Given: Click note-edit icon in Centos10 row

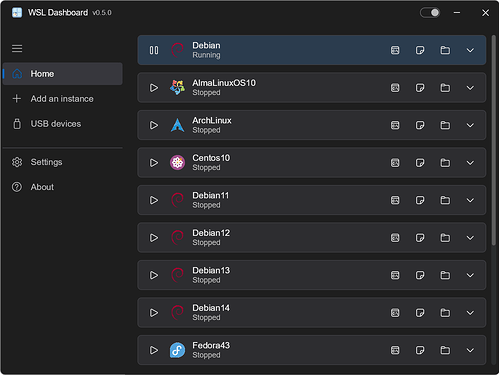Looking at the screenshot, I should tap(420, 163).
